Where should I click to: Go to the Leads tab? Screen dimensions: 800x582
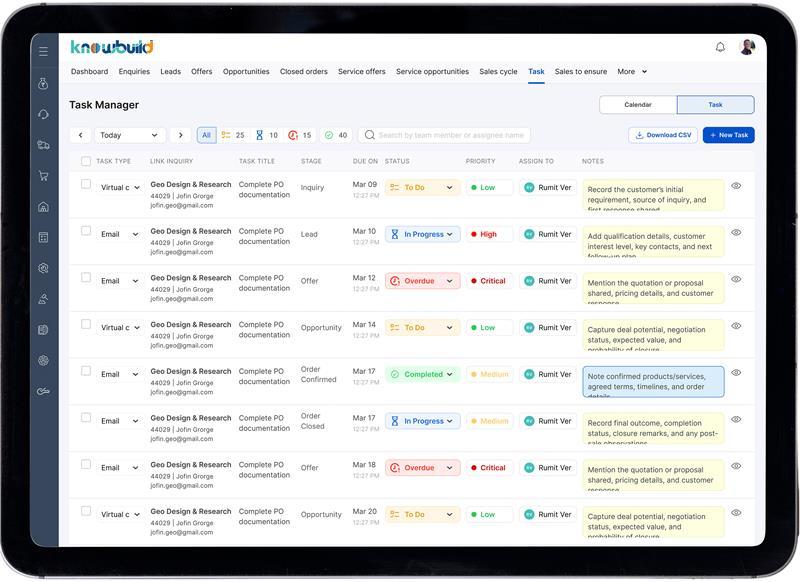pos(170,71)
